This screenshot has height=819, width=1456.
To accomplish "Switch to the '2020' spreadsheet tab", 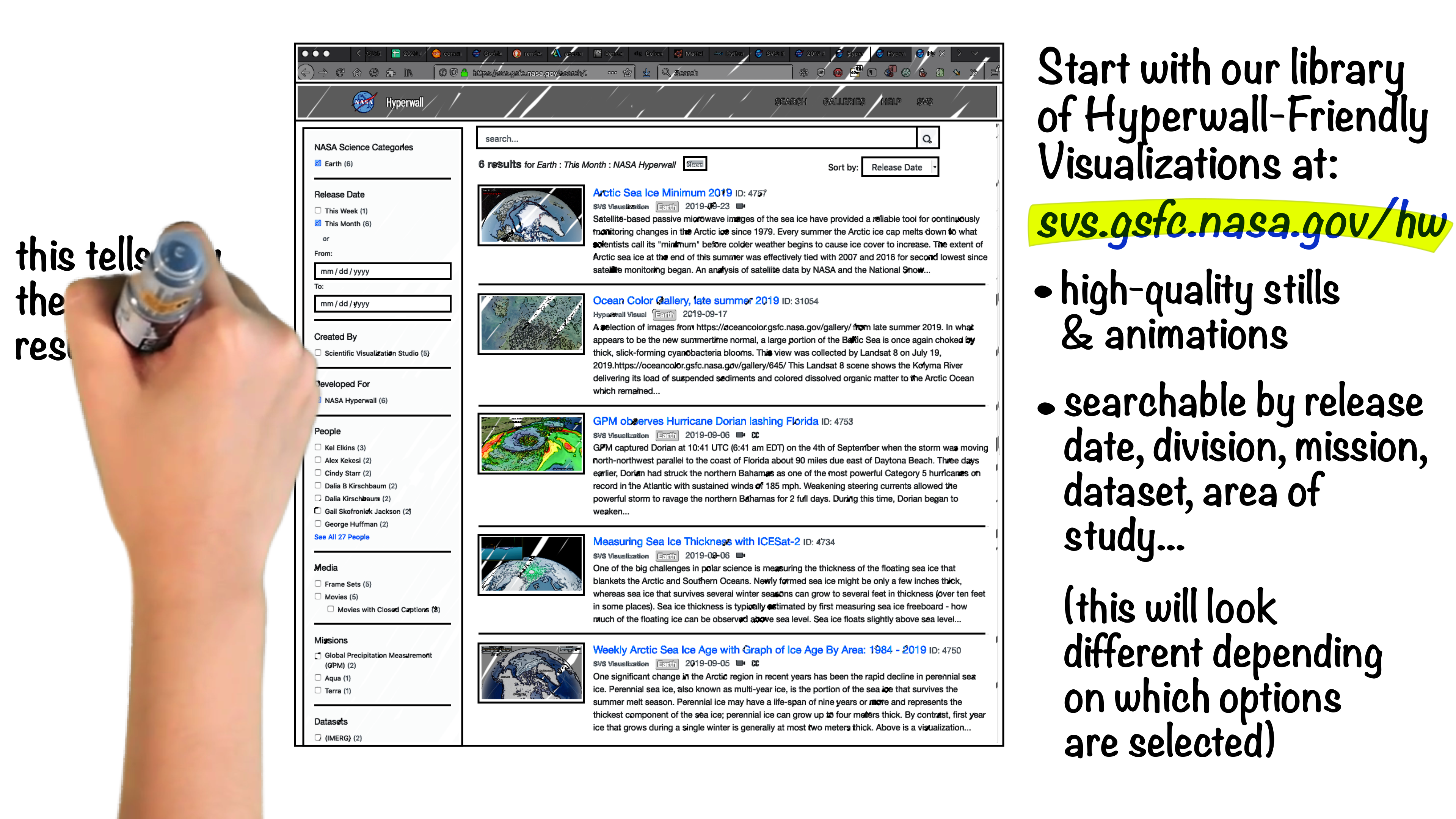I will 406,54.
